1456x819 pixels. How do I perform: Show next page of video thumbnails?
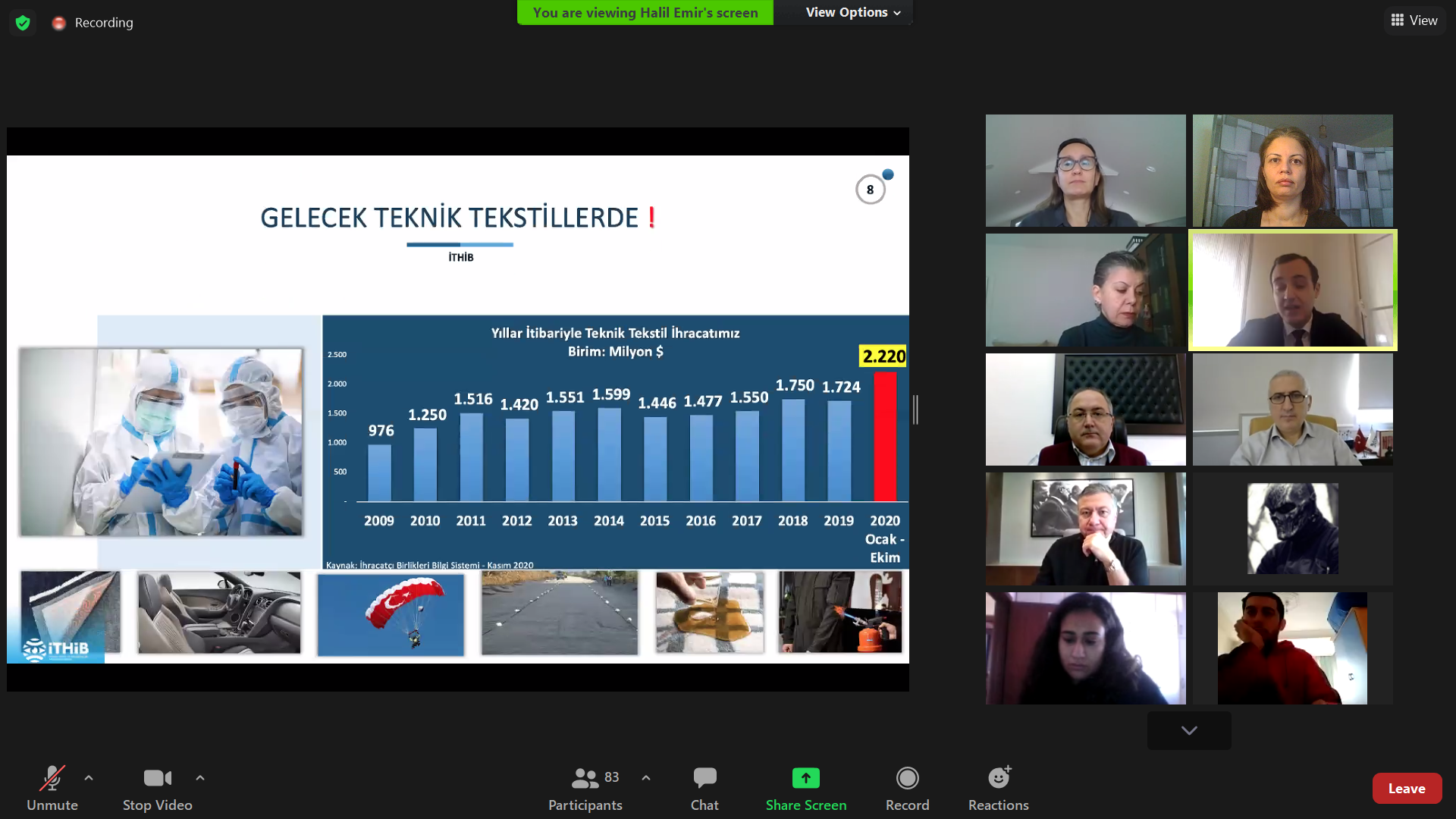[1188, 730]
